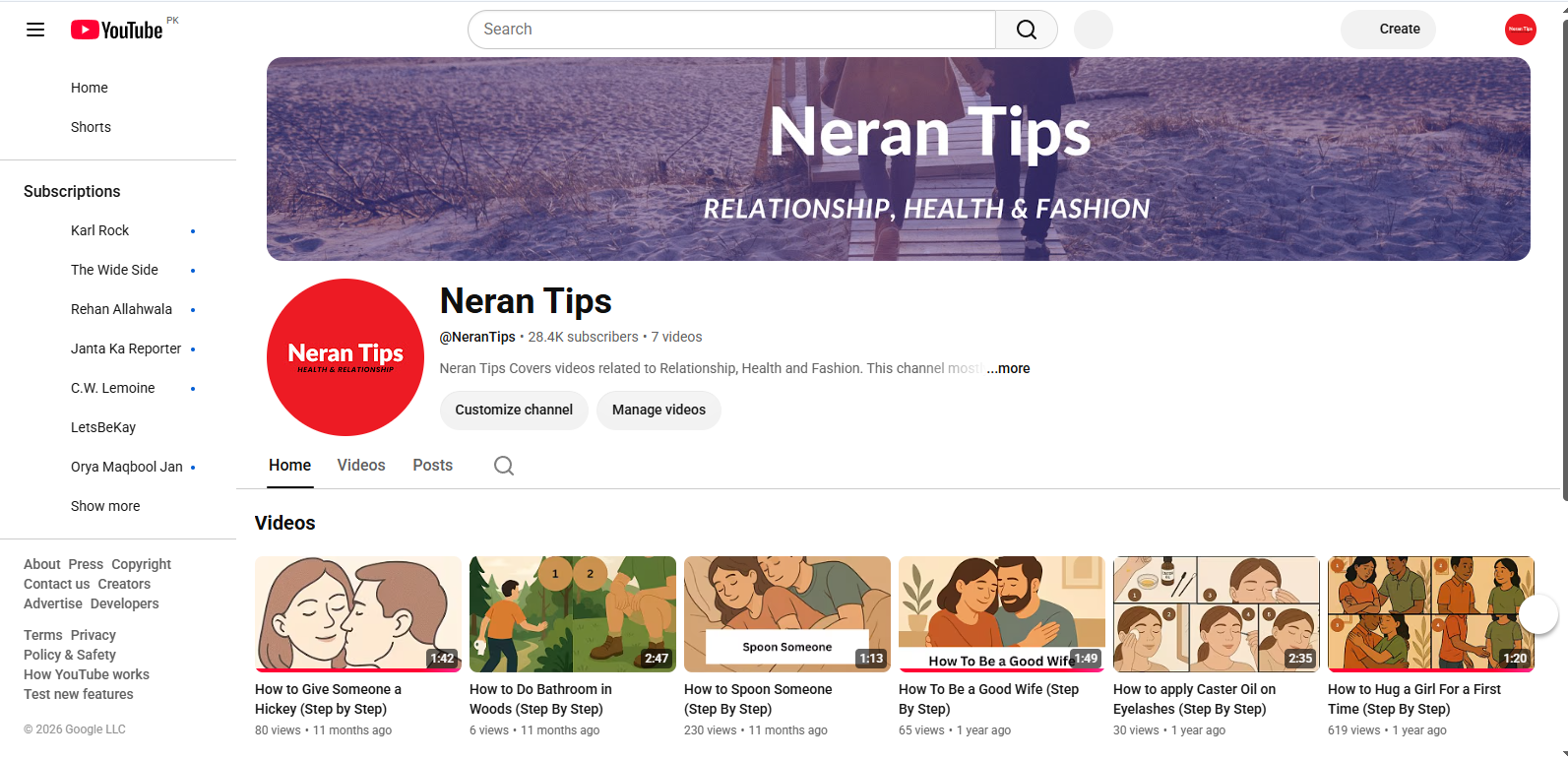Screen dimensions: 1568x760
Task: Expand channel description with ...more
Action: pyautogui.click(x=1008, y=368)
